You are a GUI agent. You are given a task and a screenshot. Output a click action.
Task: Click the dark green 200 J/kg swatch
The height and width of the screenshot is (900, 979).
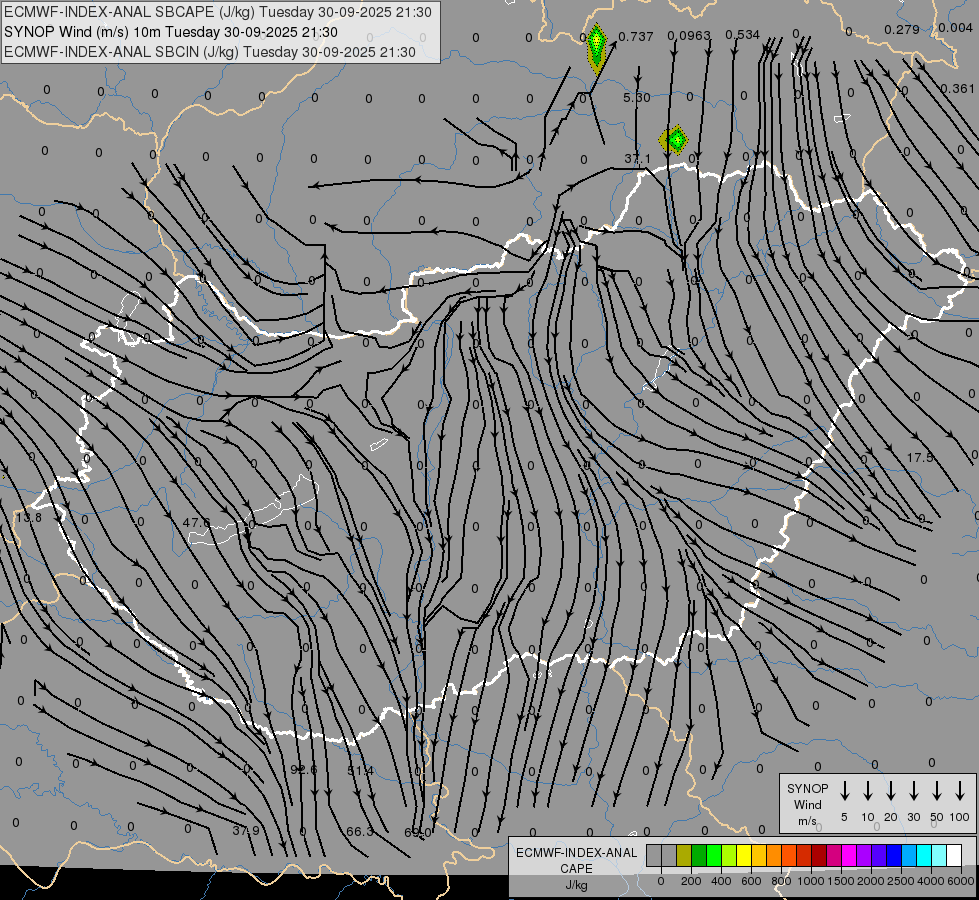[x=699, y=855]
